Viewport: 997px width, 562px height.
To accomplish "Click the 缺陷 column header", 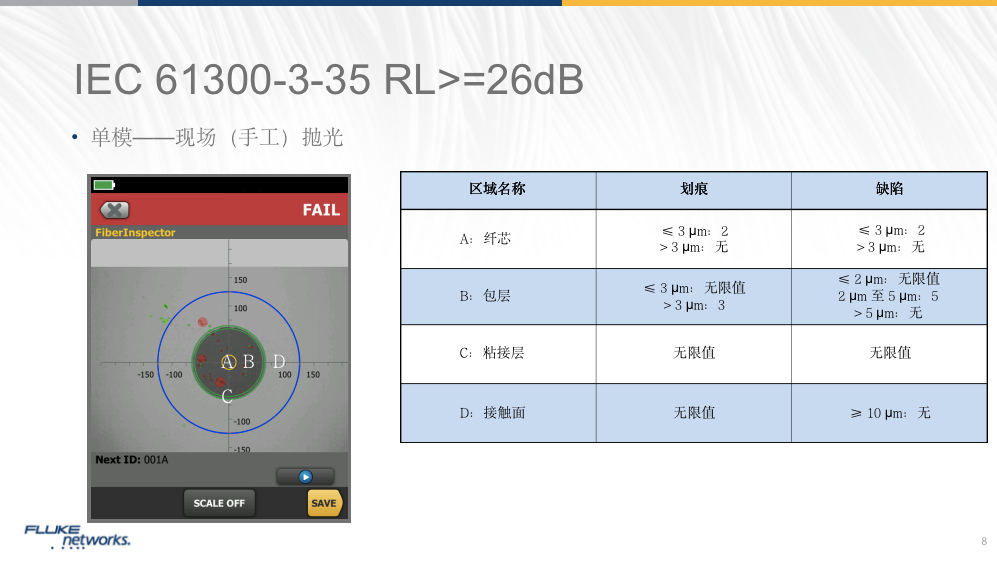I will [x=889, y=189].
